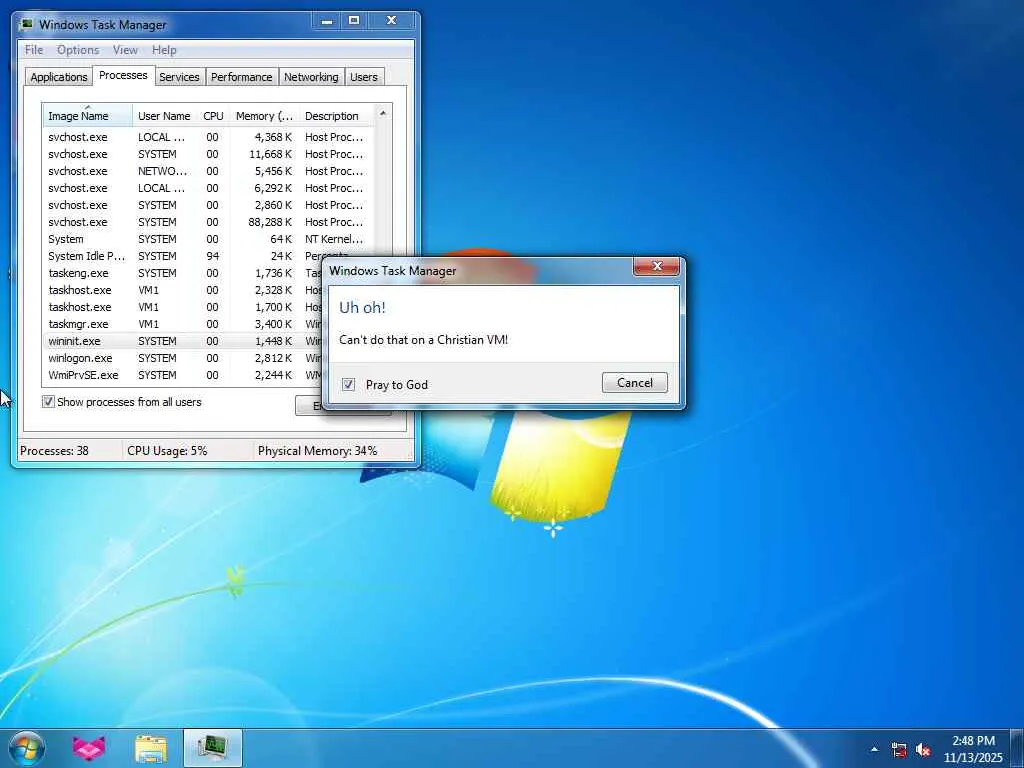Open the clock showing 2:48 PM

click(973, 749)
